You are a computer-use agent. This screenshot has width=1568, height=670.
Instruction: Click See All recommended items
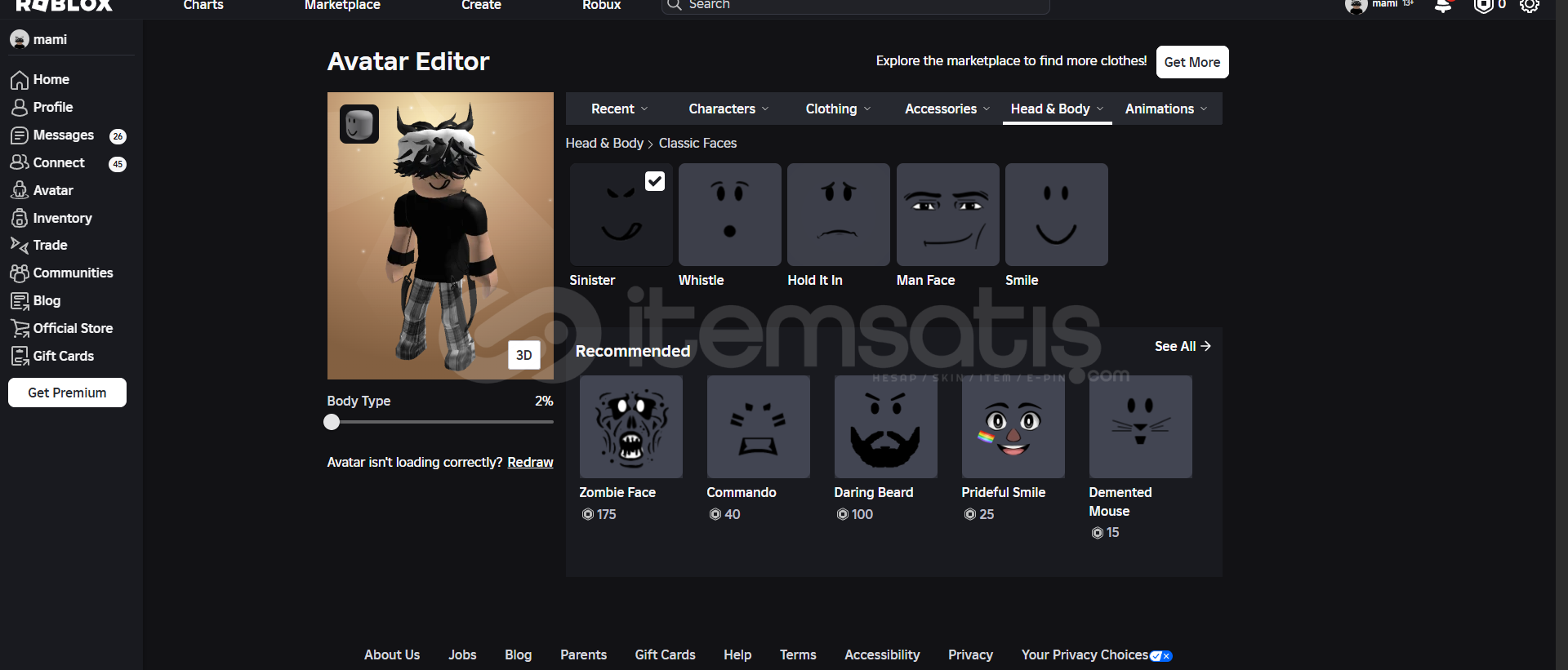click(1183, 347)
